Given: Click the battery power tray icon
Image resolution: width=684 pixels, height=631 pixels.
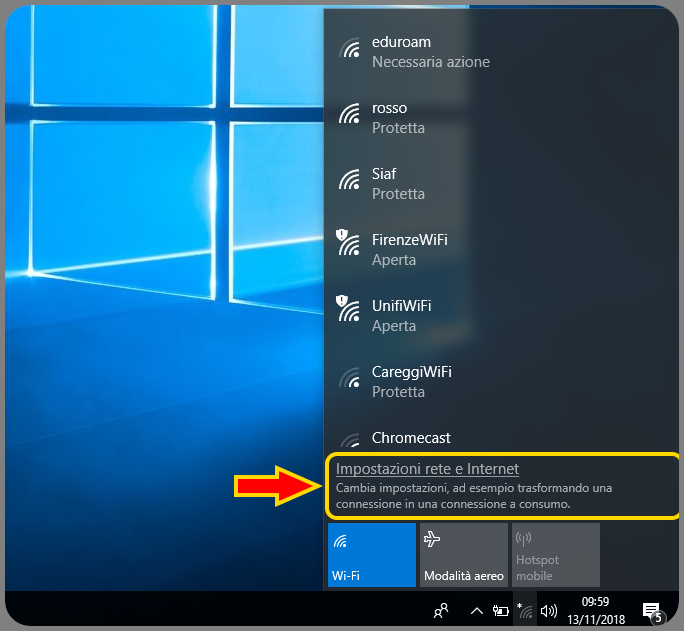Looking at the screenshot, I should coord(500,611).
